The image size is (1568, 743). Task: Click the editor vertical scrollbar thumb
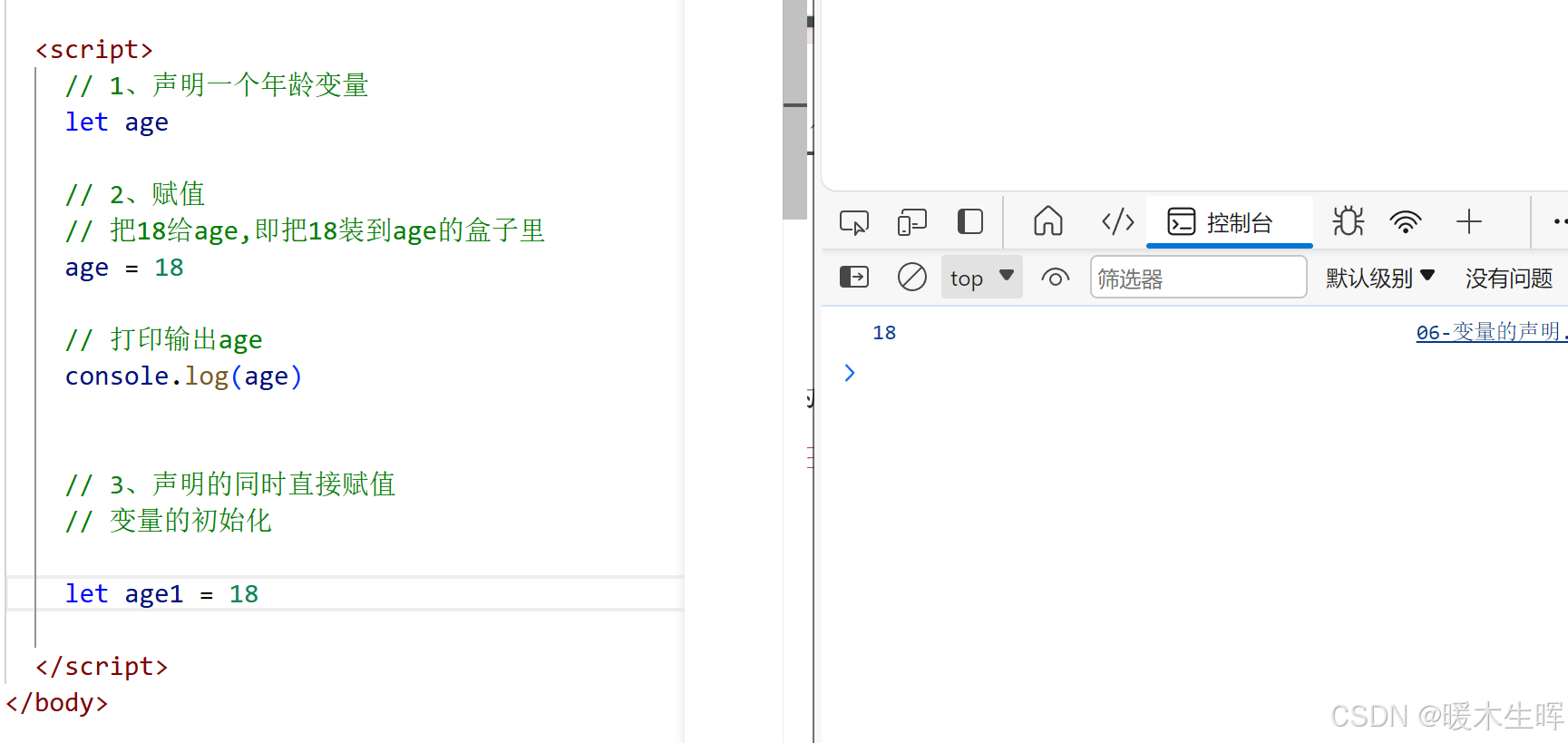pyautogui.click(x=794, y=109)
